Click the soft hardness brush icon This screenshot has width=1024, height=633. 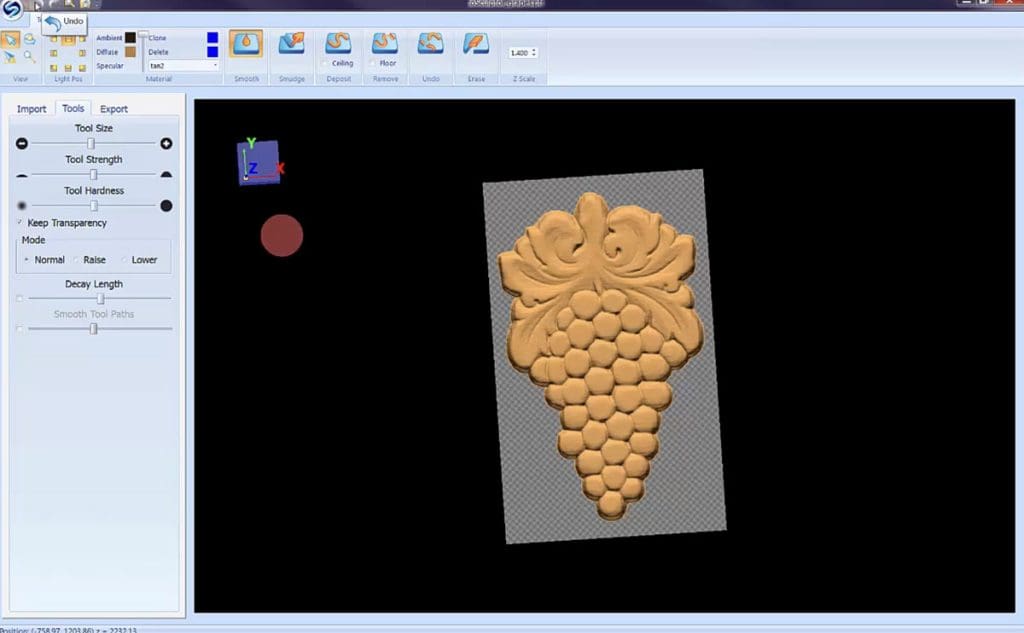pyautogui.click(x=22, y=206)
